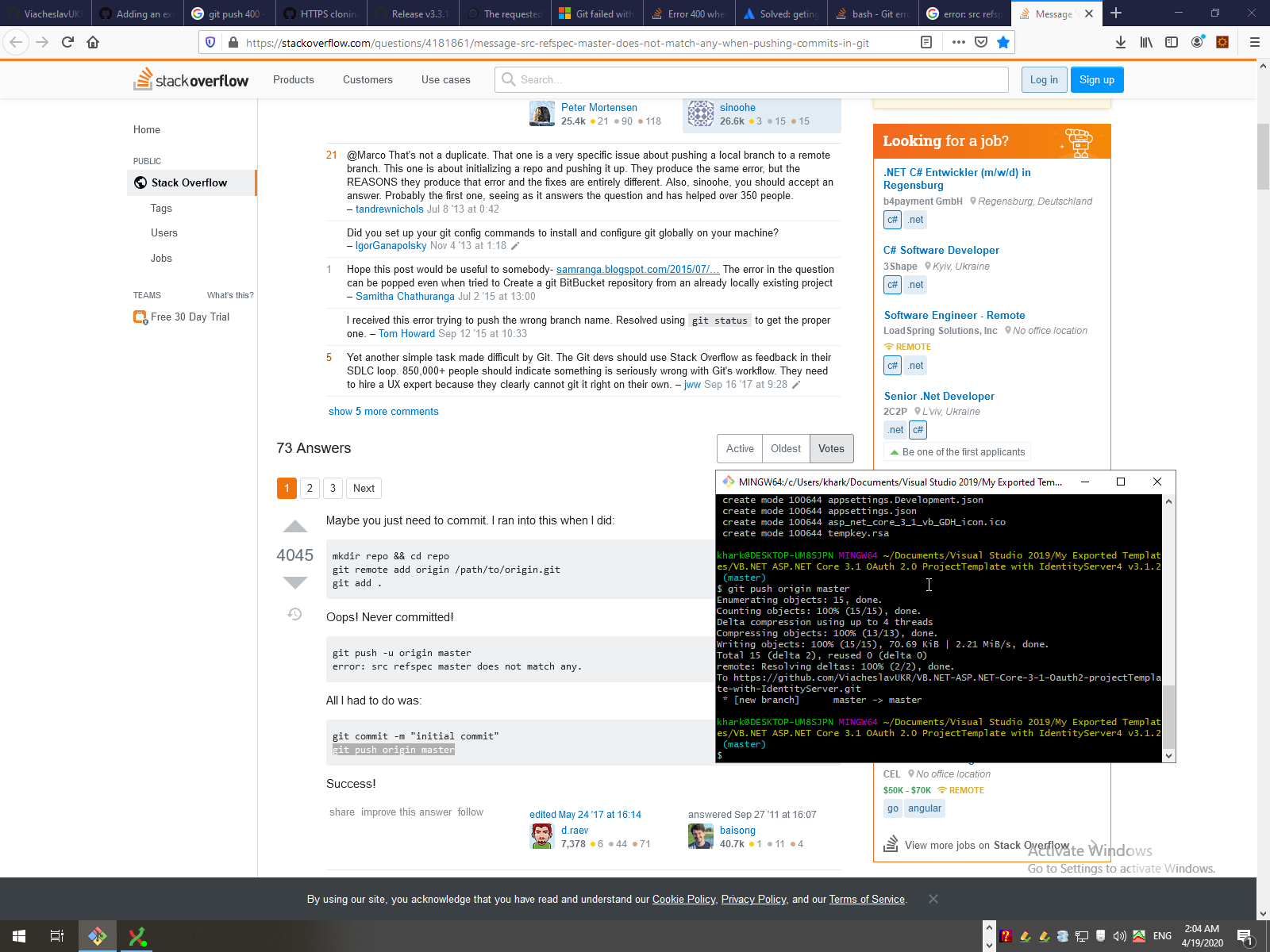Image resolution: width=1270 pixels, height=952 pixels.
Task: Open Windows Task View
Action: pos(57,936)
